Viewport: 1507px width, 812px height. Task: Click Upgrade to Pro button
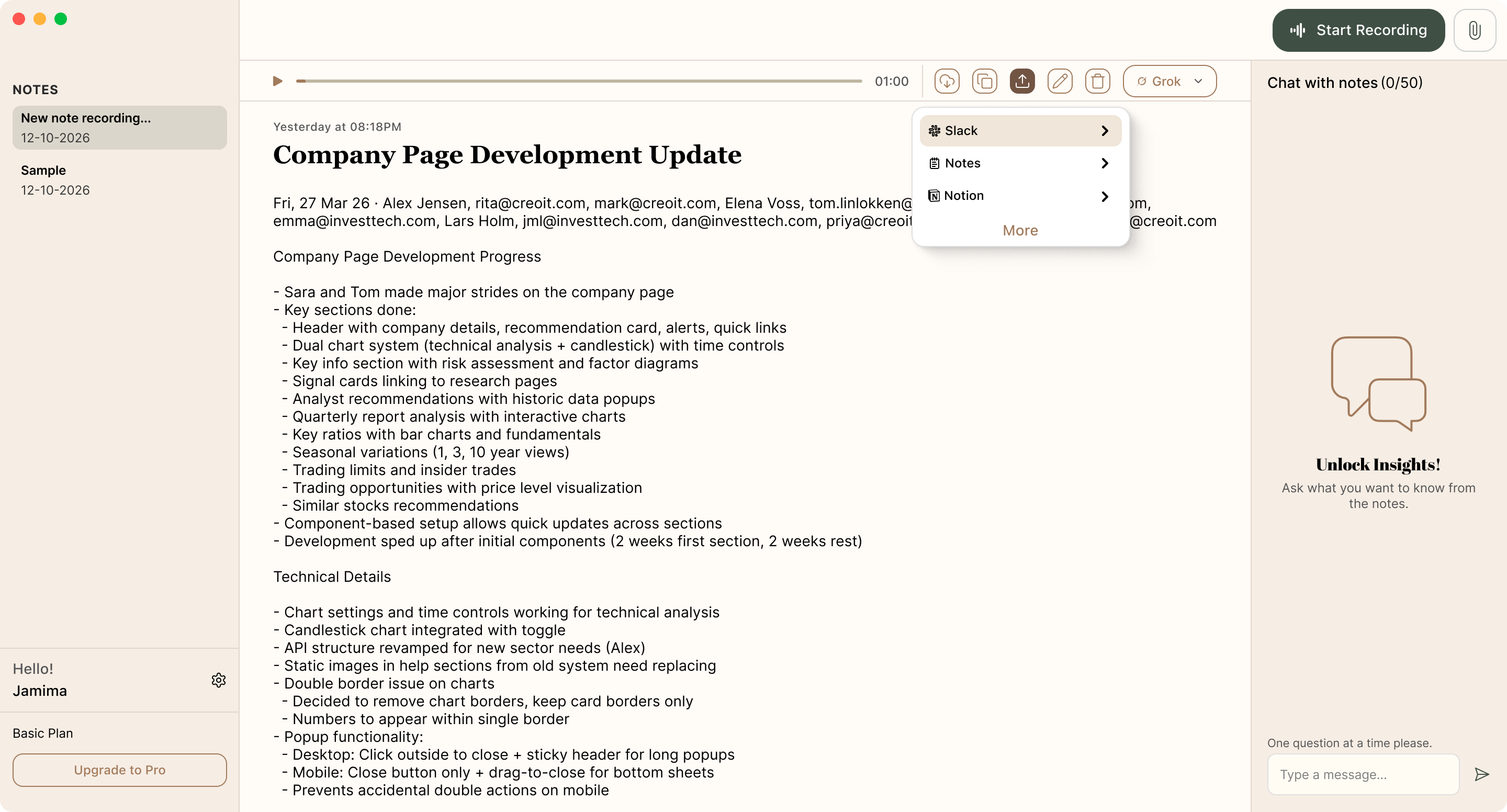click(x=119, y=770)
